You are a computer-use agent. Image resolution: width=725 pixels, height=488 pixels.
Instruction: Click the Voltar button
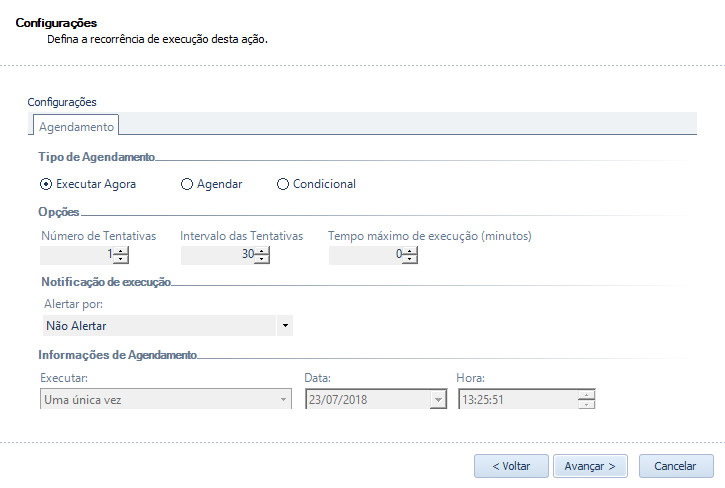click(x=511, y=466)
